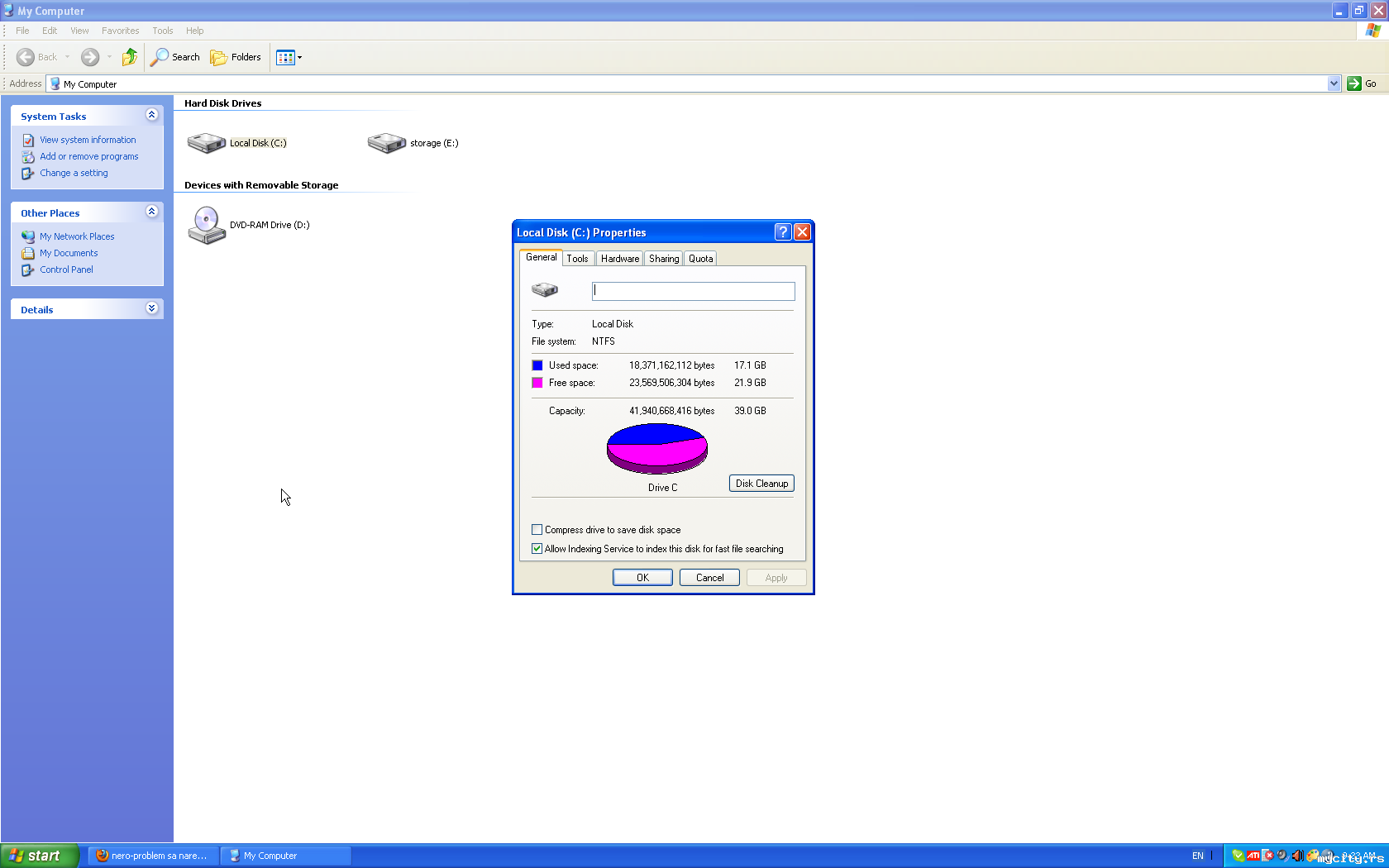Click the Add or remove programs icon
1389x868 pixels.
click(28, 156)
